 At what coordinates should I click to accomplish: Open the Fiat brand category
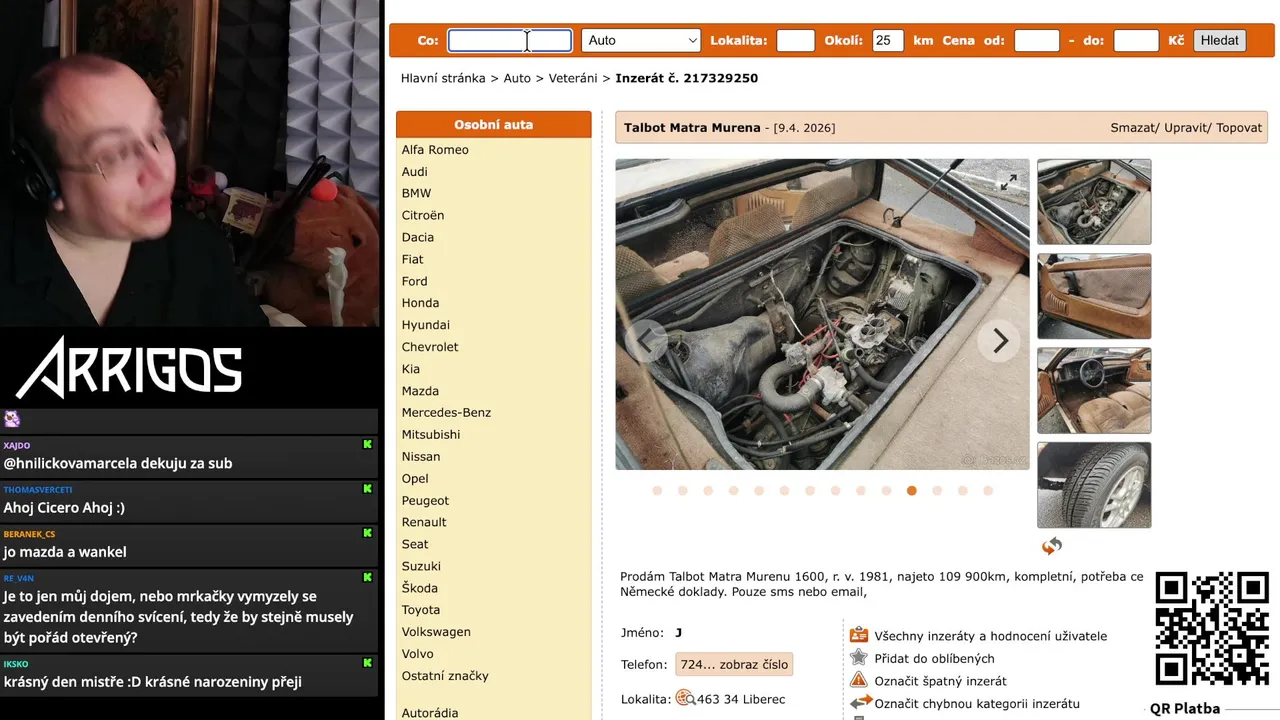[413, 259]
